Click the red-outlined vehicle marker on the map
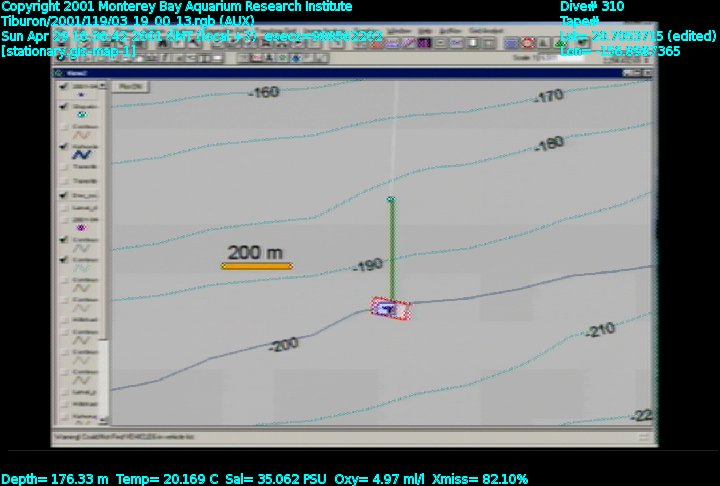Screen dimensions: 720x486 tap(391, 310)
